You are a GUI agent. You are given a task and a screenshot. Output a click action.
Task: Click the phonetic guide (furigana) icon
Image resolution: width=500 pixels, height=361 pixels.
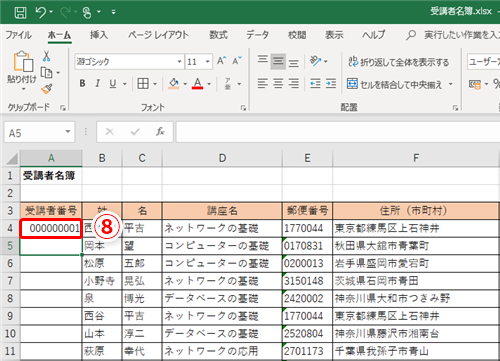pos(228,83)
